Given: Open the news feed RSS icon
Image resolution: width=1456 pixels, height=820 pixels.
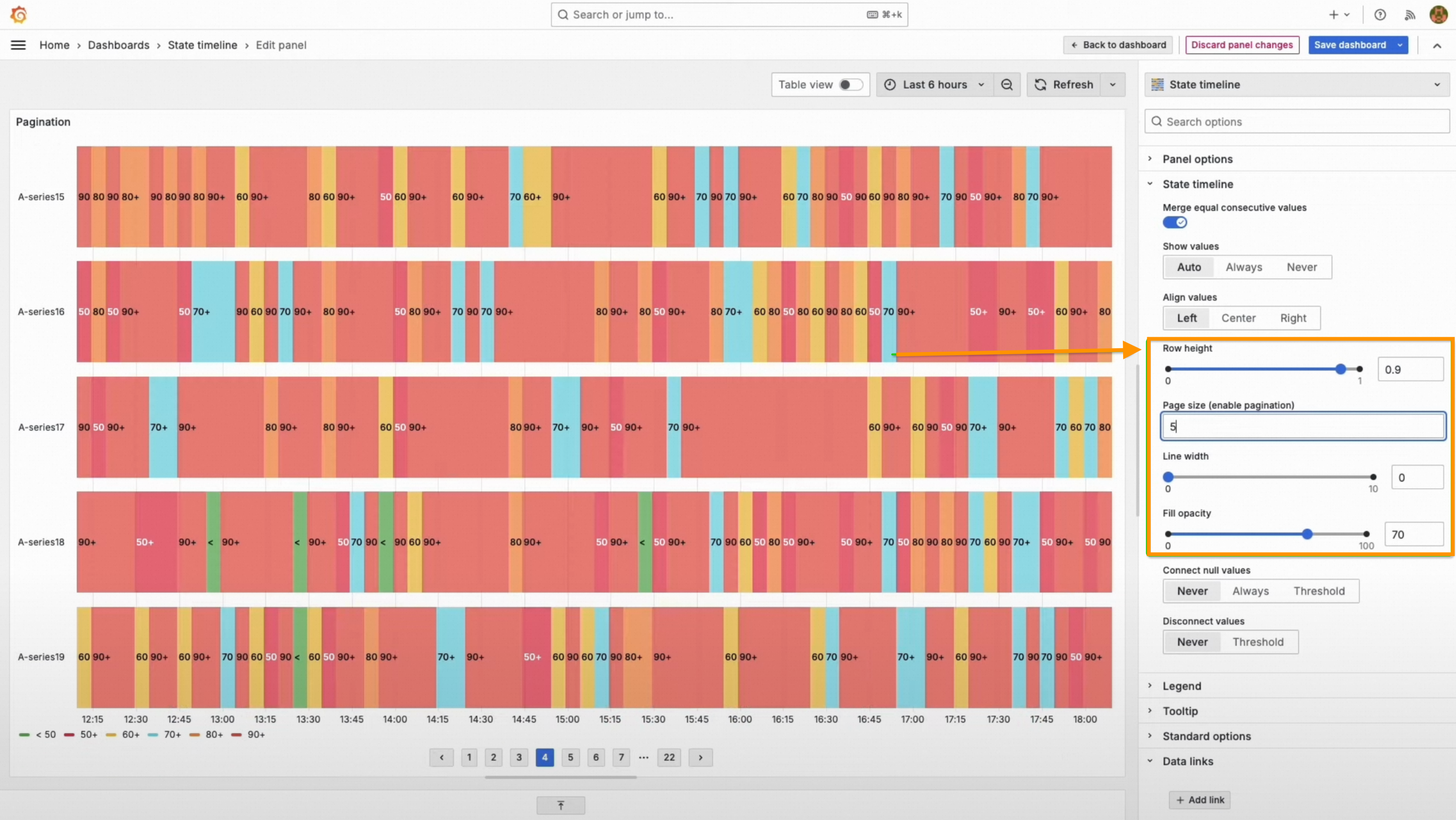Looking at the screenshot, I should [x=1410, y=15].
